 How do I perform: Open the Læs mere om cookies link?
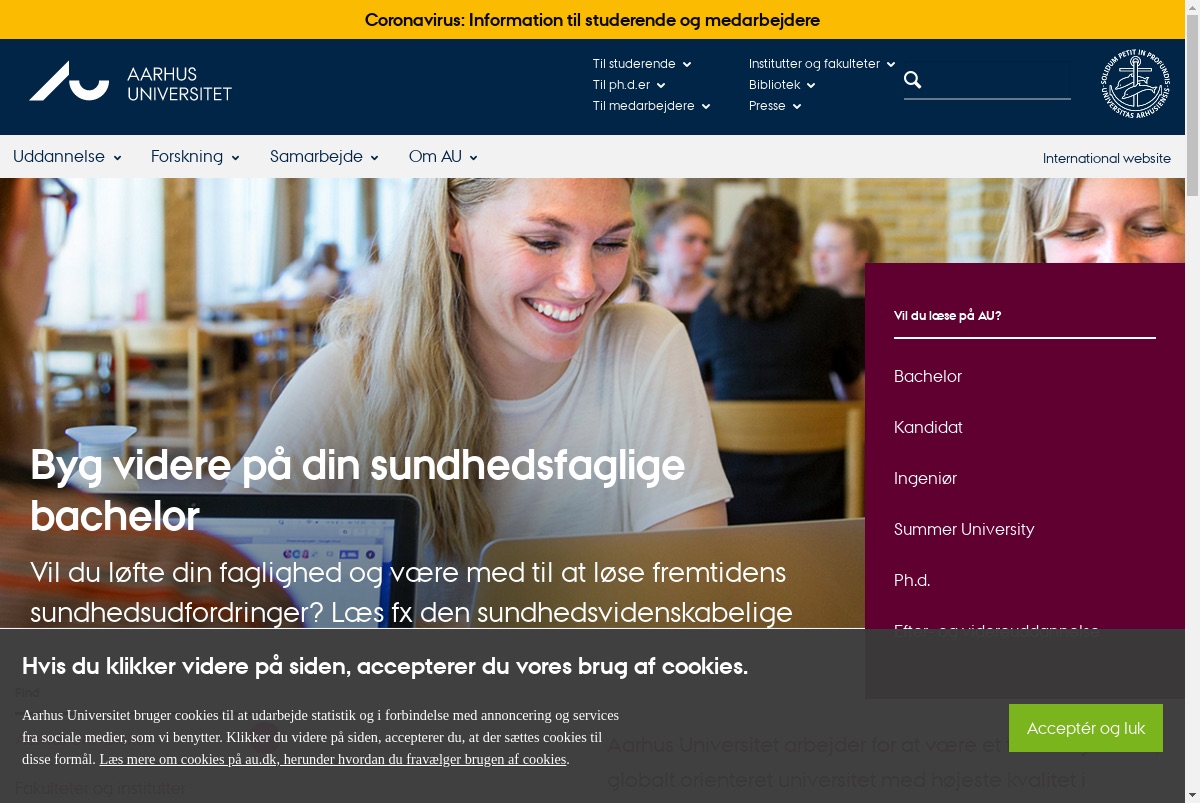(x=334, y=759)
